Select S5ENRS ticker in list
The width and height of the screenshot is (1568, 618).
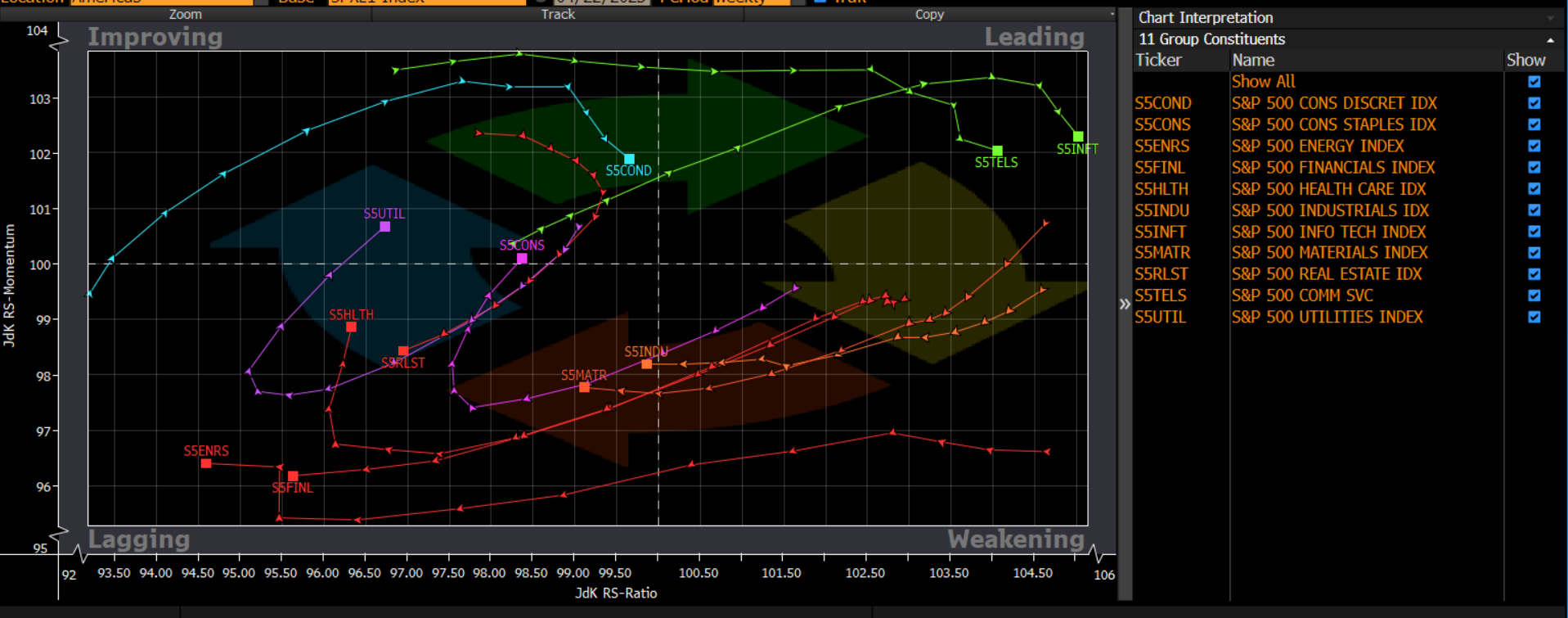pos(1161,146)
